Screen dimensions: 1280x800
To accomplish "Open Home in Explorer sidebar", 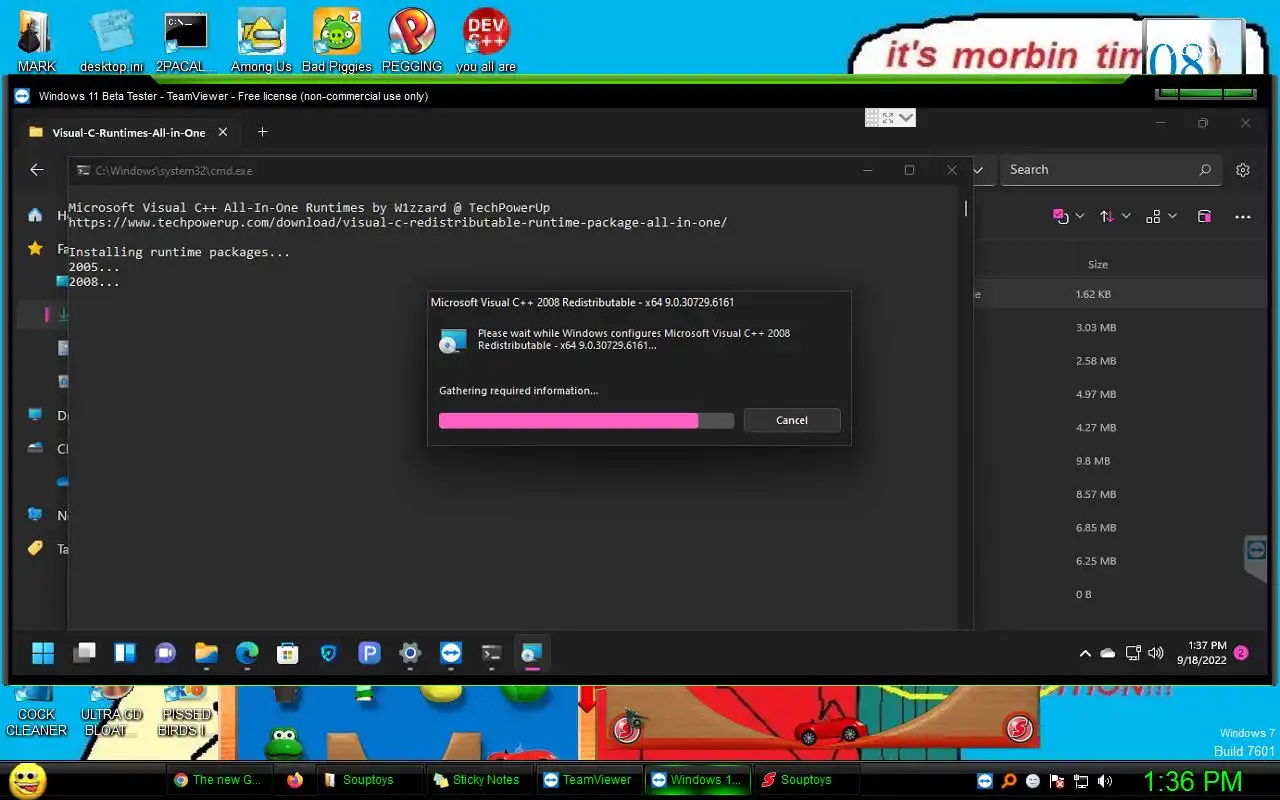I will point(36,215).
